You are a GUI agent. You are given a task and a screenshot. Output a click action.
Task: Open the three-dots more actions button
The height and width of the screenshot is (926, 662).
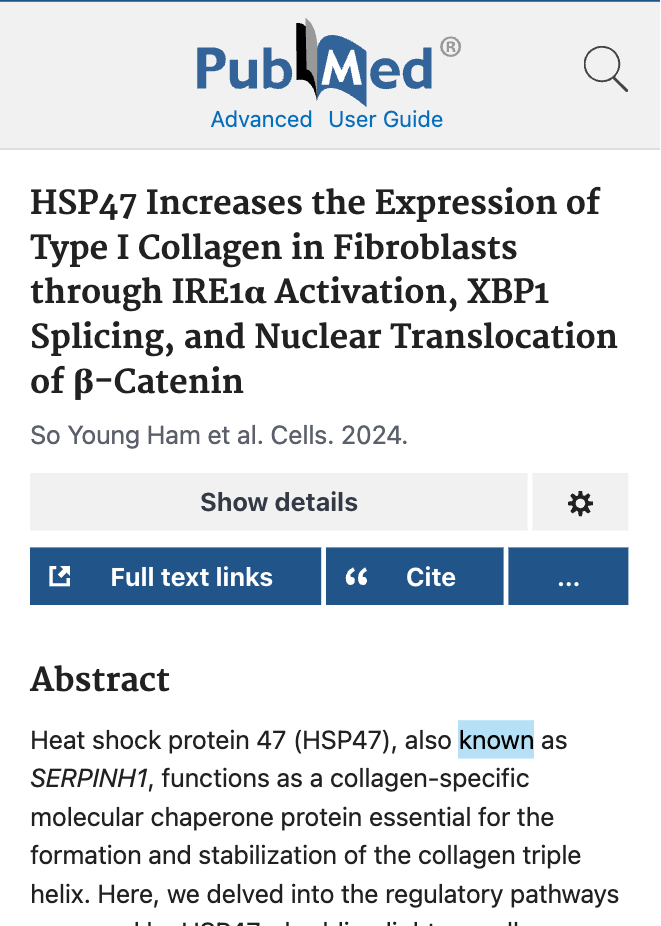point(568,577)
